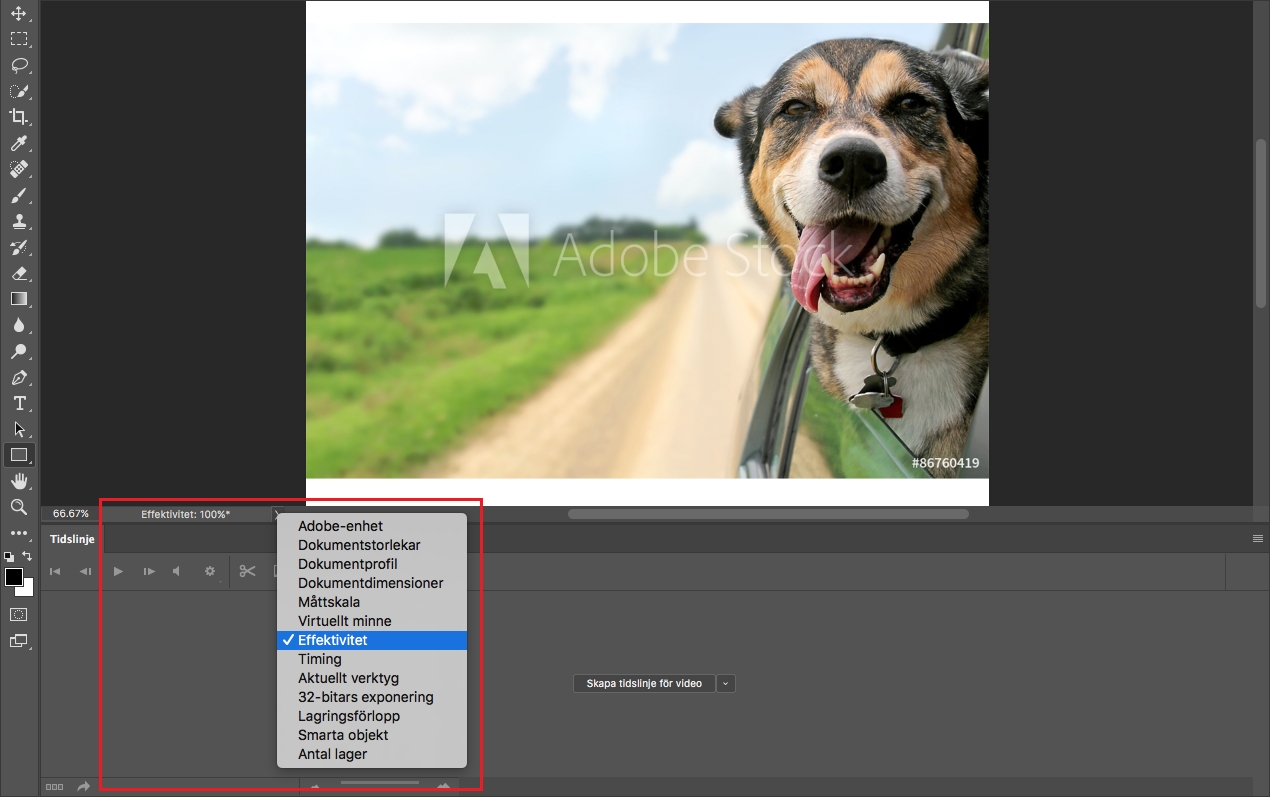This screenshot has height=797, width=1270.
Task: Switch to the Tidslinje panel tab
Action: pos(72,539)
